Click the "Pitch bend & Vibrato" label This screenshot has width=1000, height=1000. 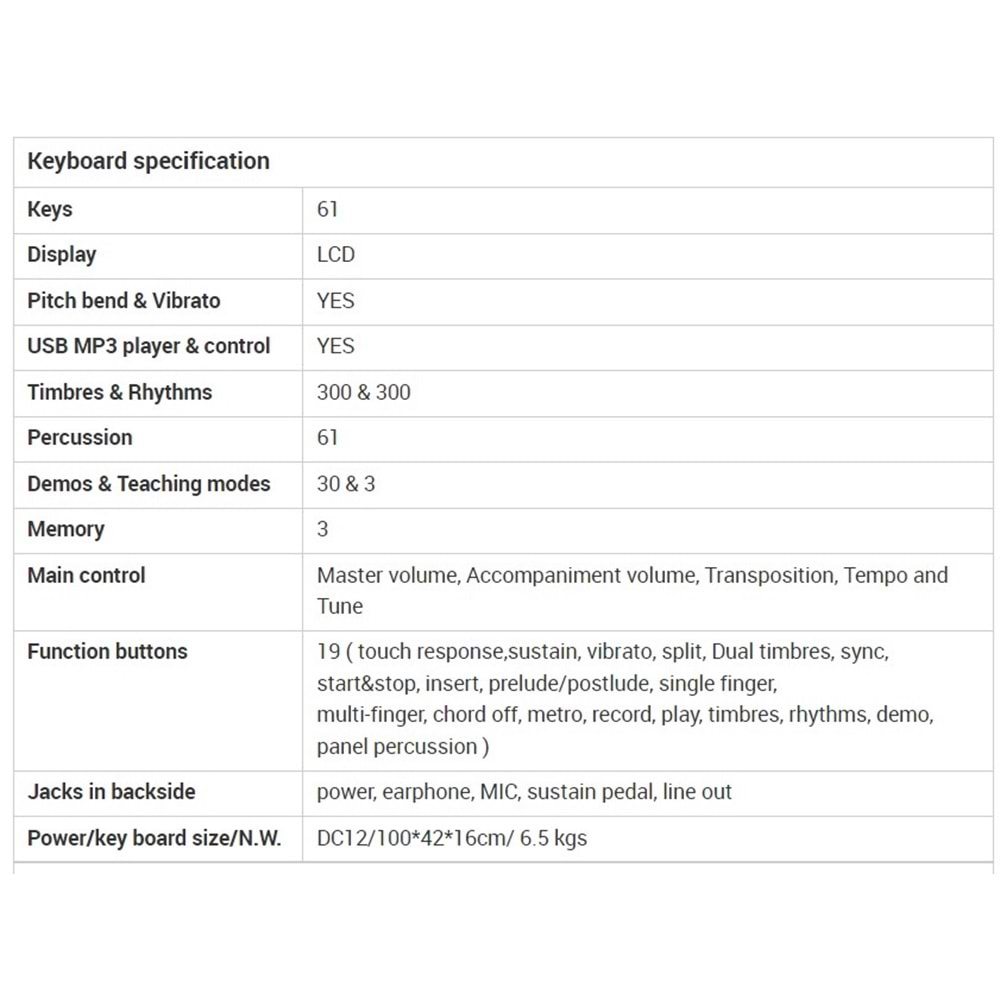click(124, 301)
